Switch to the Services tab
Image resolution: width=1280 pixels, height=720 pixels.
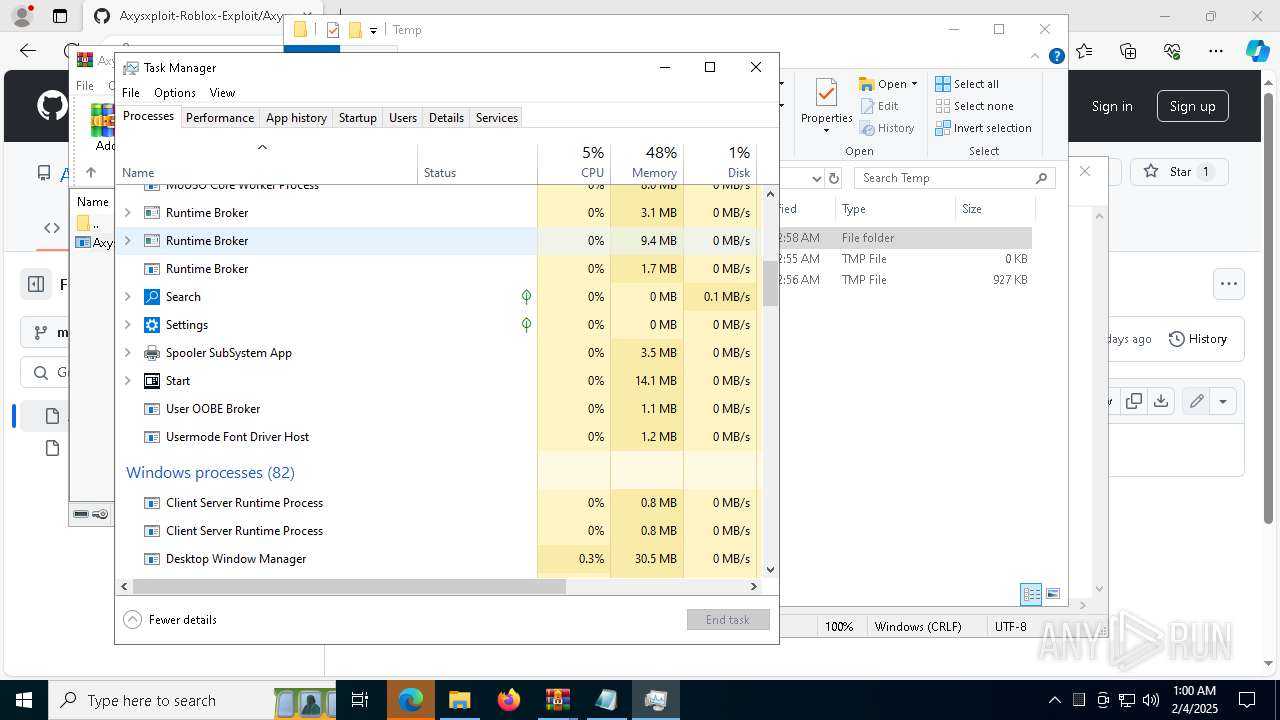pos(497,117)
